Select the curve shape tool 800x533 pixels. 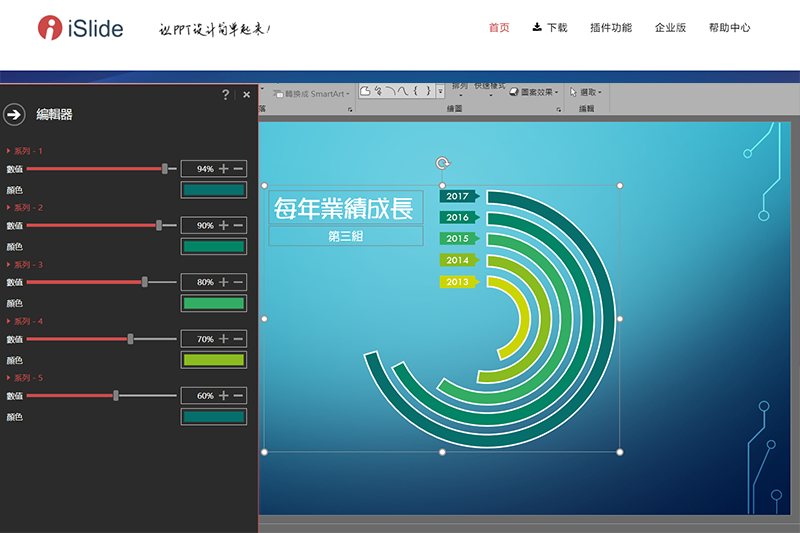click(x=403, y=91)
